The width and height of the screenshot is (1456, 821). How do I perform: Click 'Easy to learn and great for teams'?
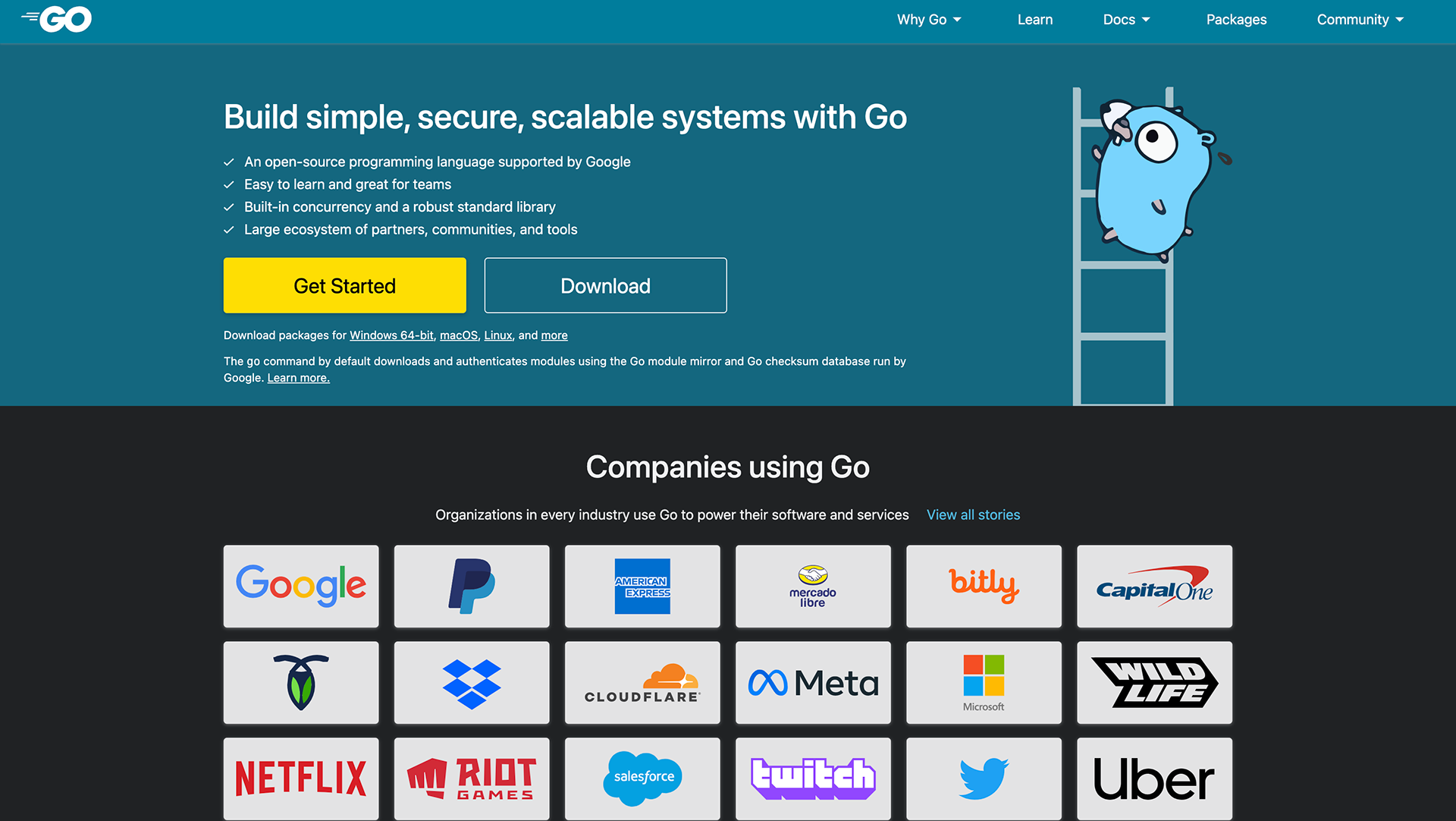point(347,184)
